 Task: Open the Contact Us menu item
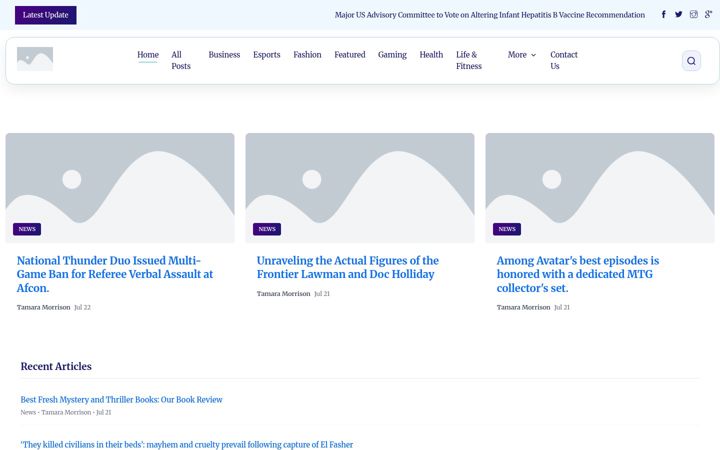click(x=564, y=60)
